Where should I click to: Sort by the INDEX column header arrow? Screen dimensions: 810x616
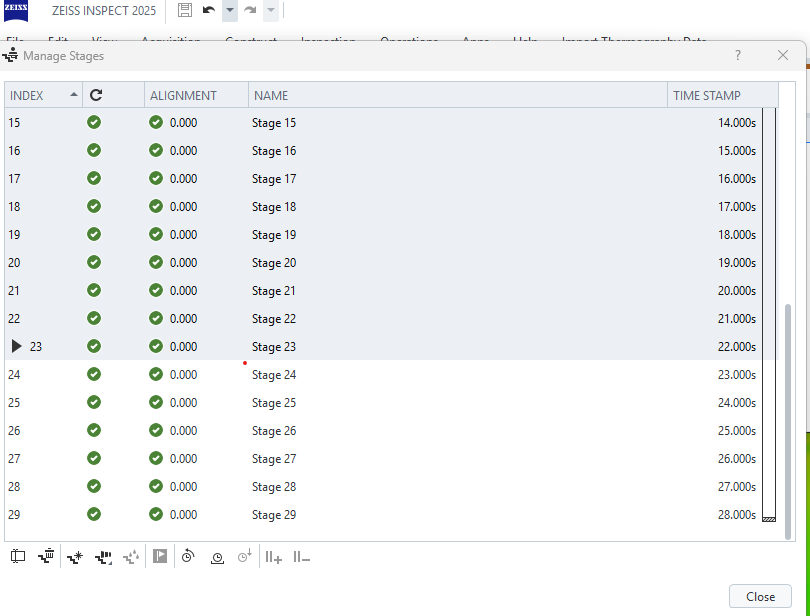[x=74, y=95]
